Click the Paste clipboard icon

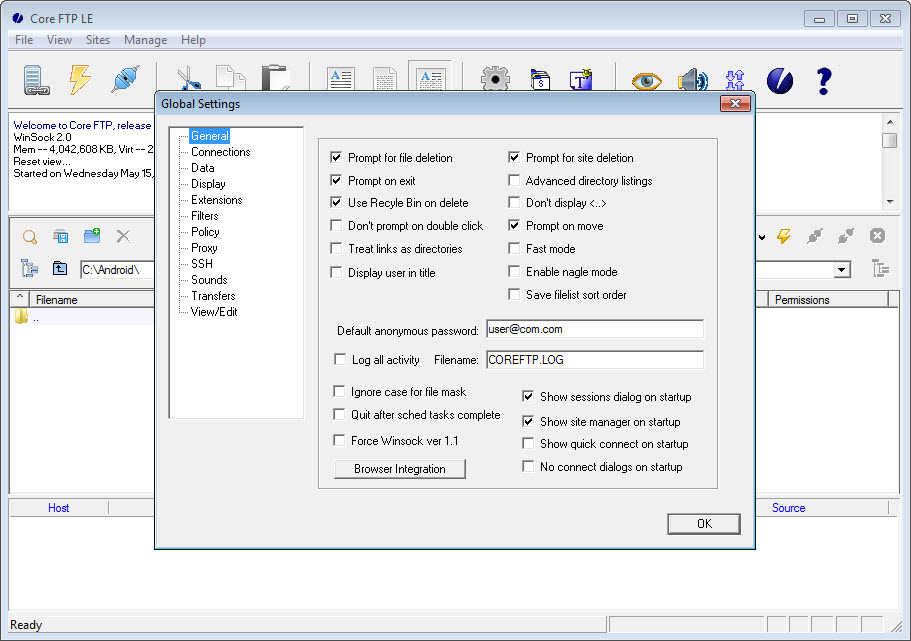tap(275, 78)
